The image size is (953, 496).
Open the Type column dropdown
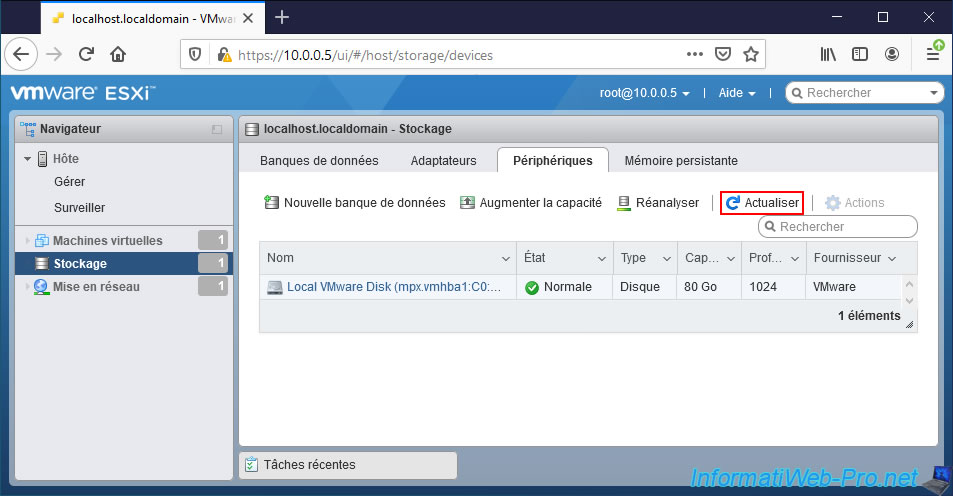pyautogui.click(x=666, y=258)
